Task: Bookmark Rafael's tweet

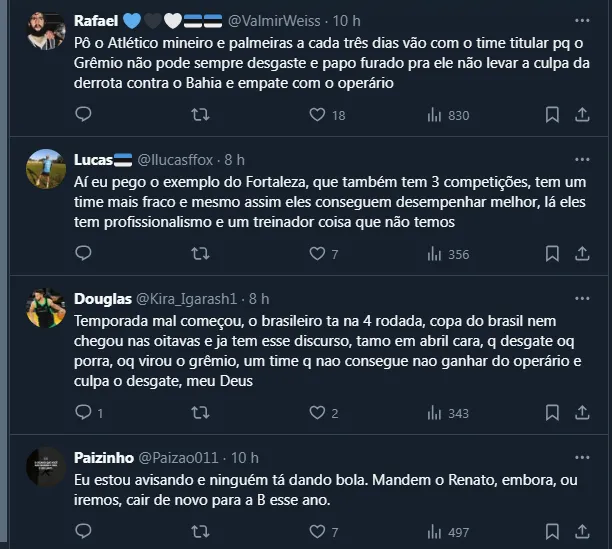Action: (551, 115)
